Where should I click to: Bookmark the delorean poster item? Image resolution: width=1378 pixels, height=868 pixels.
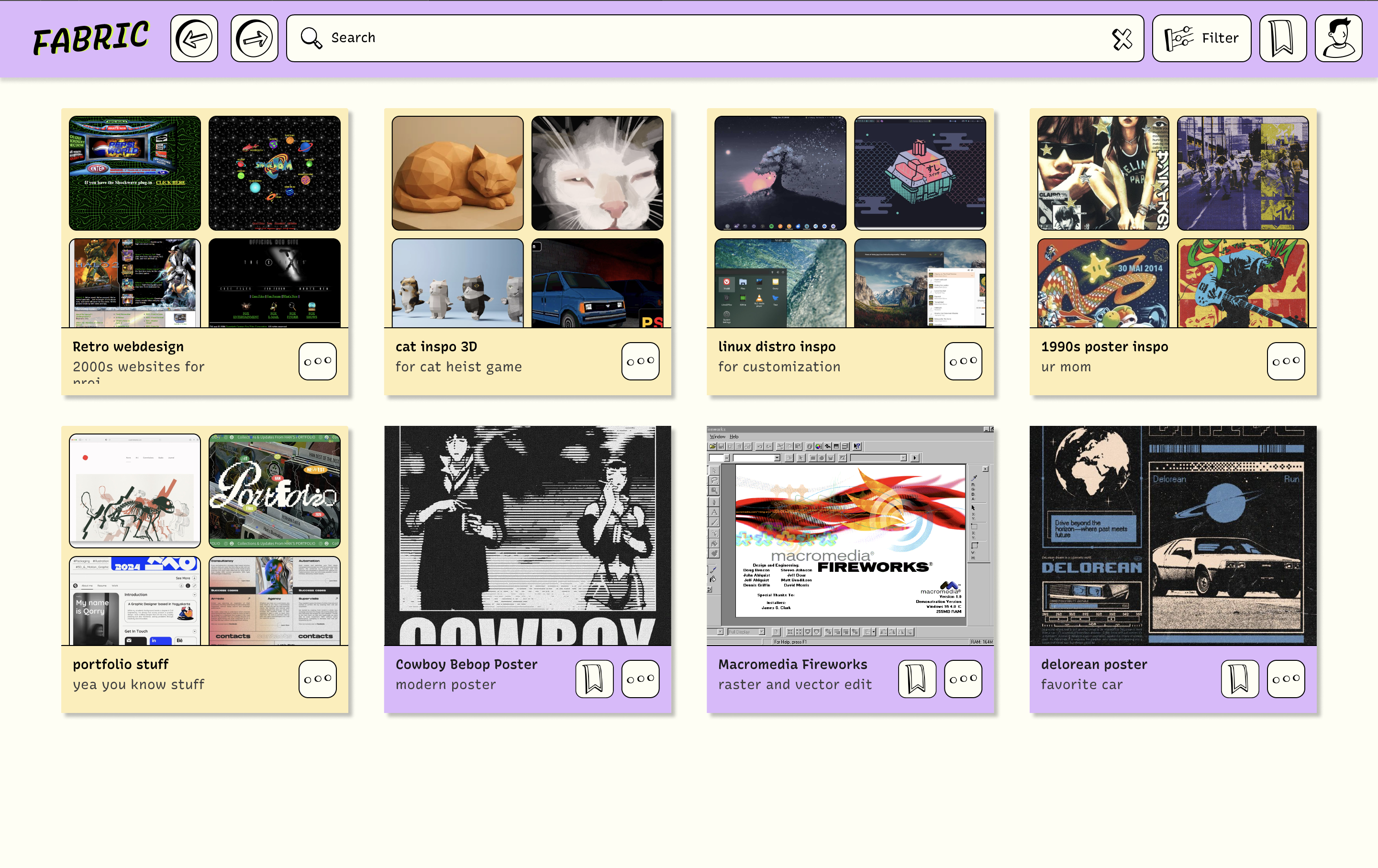pyautogui.click(x=1240, y=679)
